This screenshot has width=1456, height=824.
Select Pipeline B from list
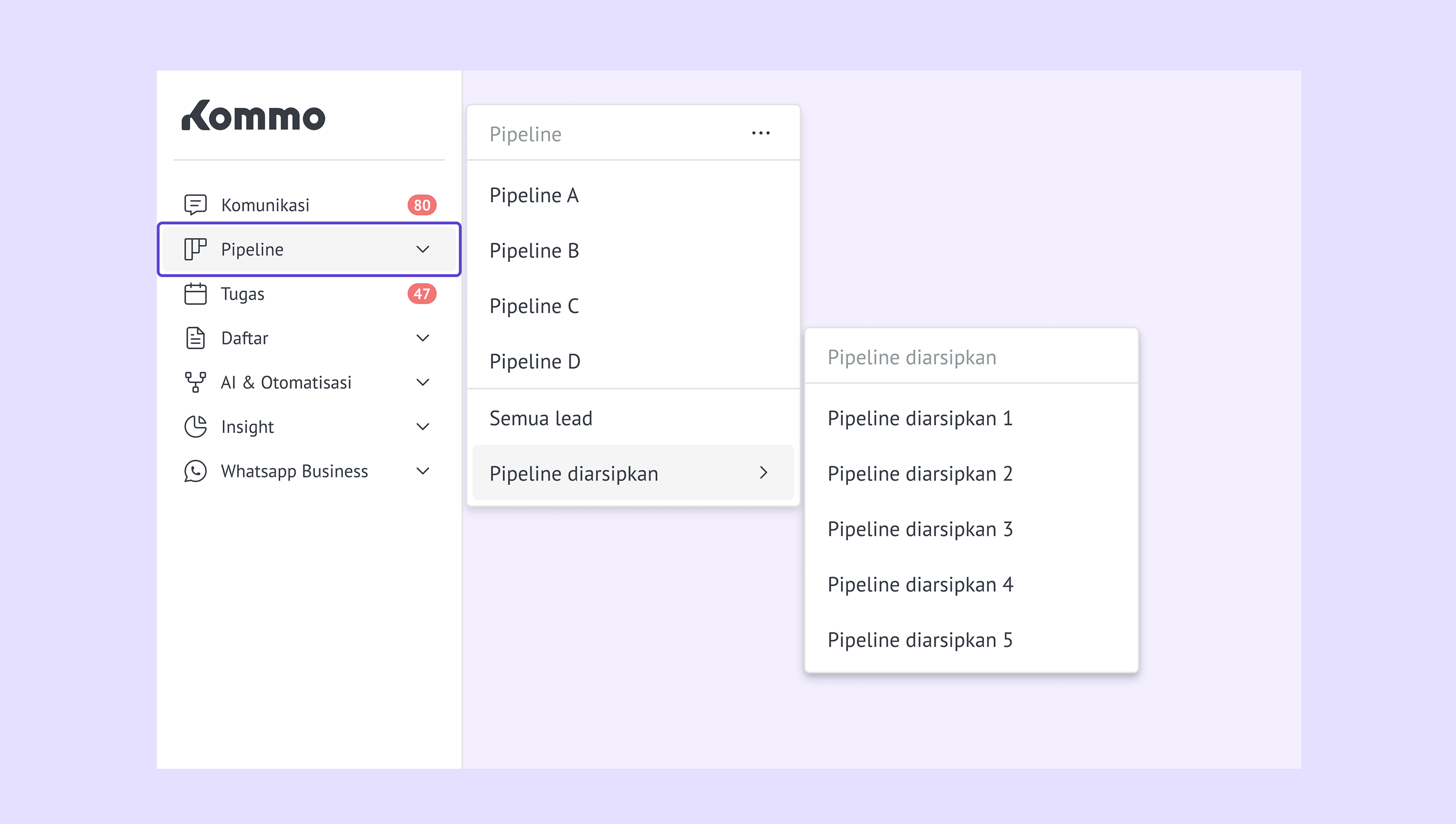pyautogui.click(x=534, y=251)
